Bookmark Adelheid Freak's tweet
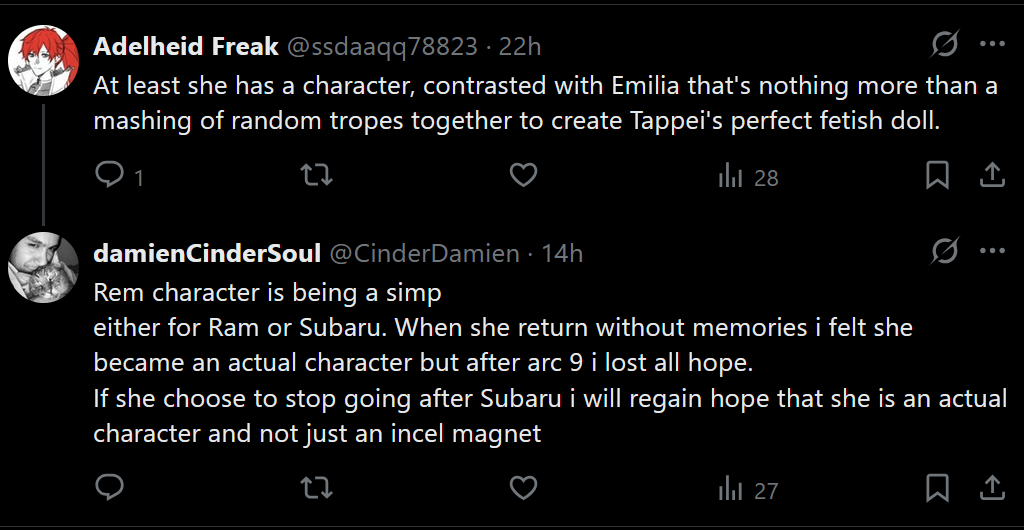 coord(937,177)
